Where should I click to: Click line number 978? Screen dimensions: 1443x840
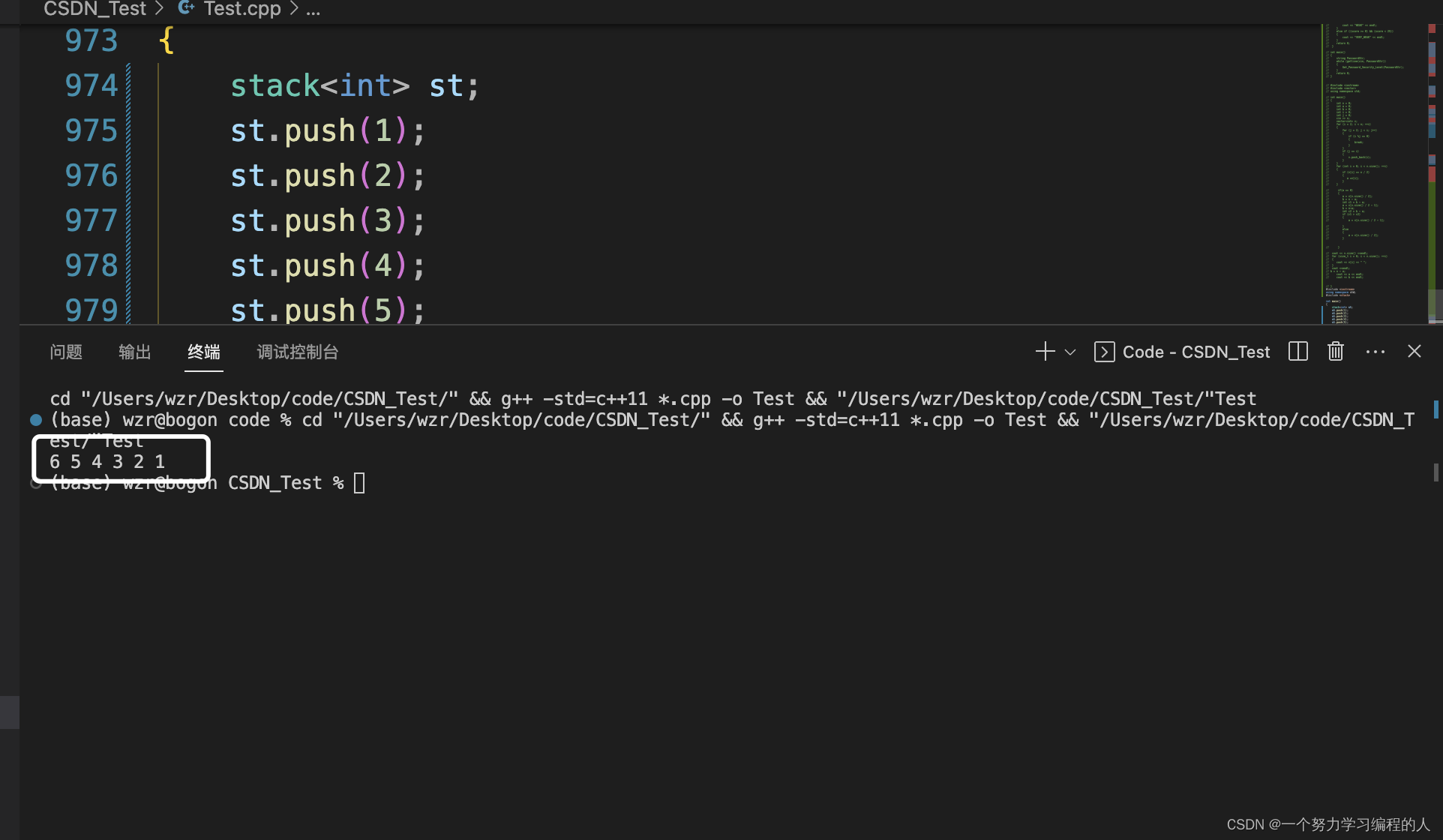[x=91, y=265]
